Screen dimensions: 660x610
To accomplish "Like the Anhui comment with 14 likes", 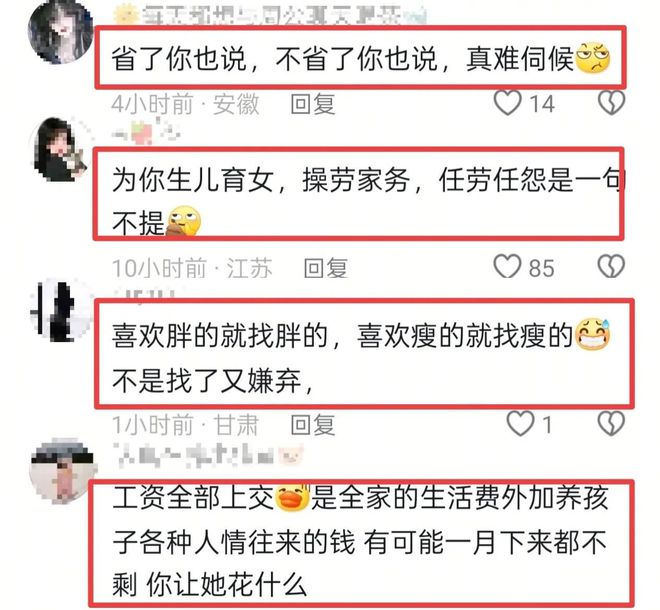I will point(507,103).
